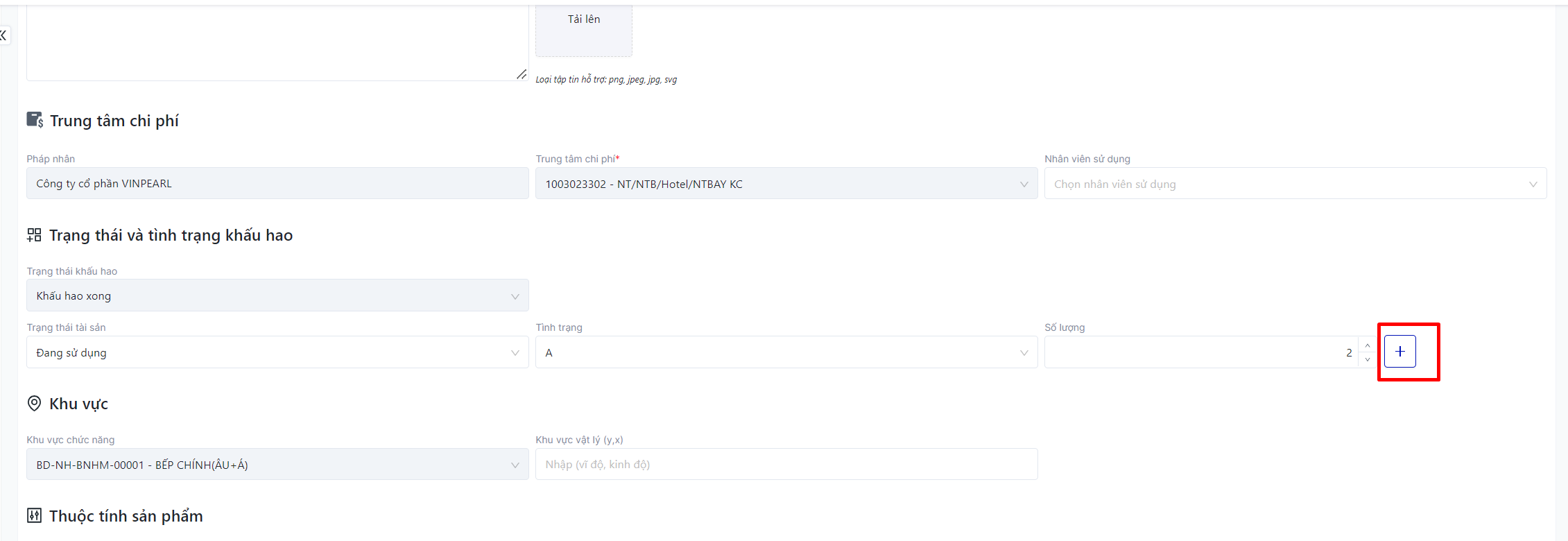The image size is (1568, 541).
Task: Click the Trạng thái khấu hao section grid icon
Action: (x=34, y=234)
